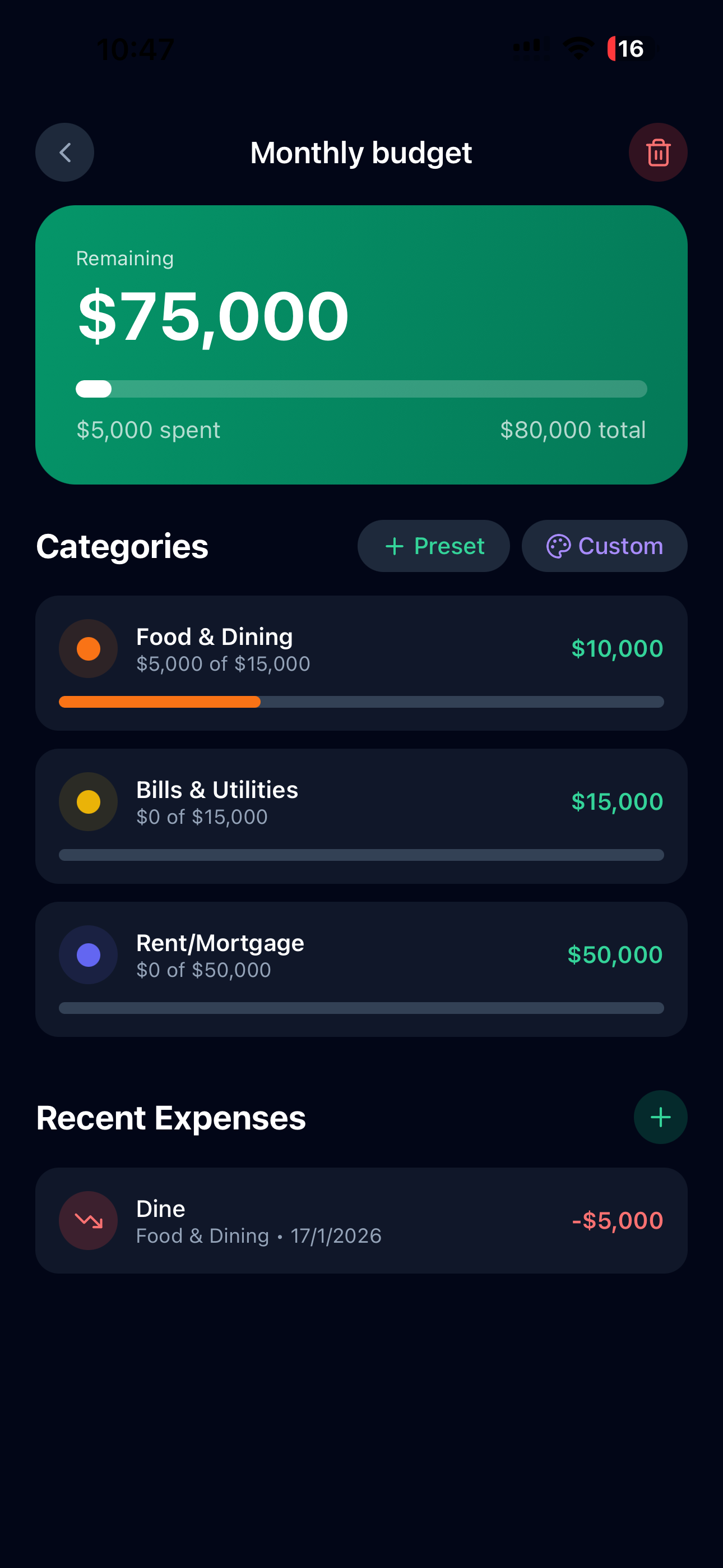Image resolution: width=723 pixels, height=1568 pixels.
Task: Tap the yellow Bills & Utilities icon
Action: pyautogui.click(x=88, y=801)
